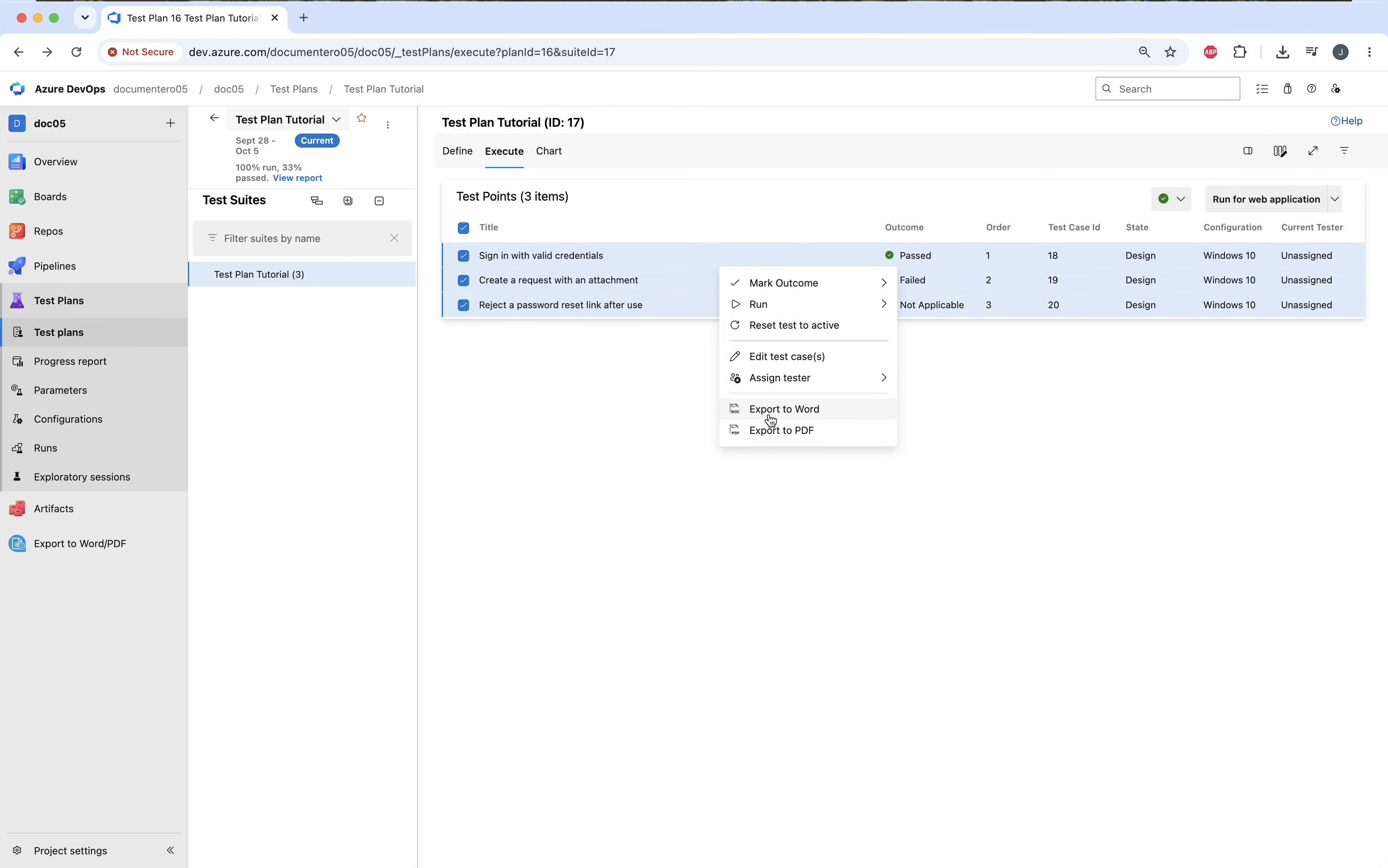This screenshot has width=1388, height=868.
Task: Choose Reset test to active
Action: pyautogui.click(x=808, y=326)
